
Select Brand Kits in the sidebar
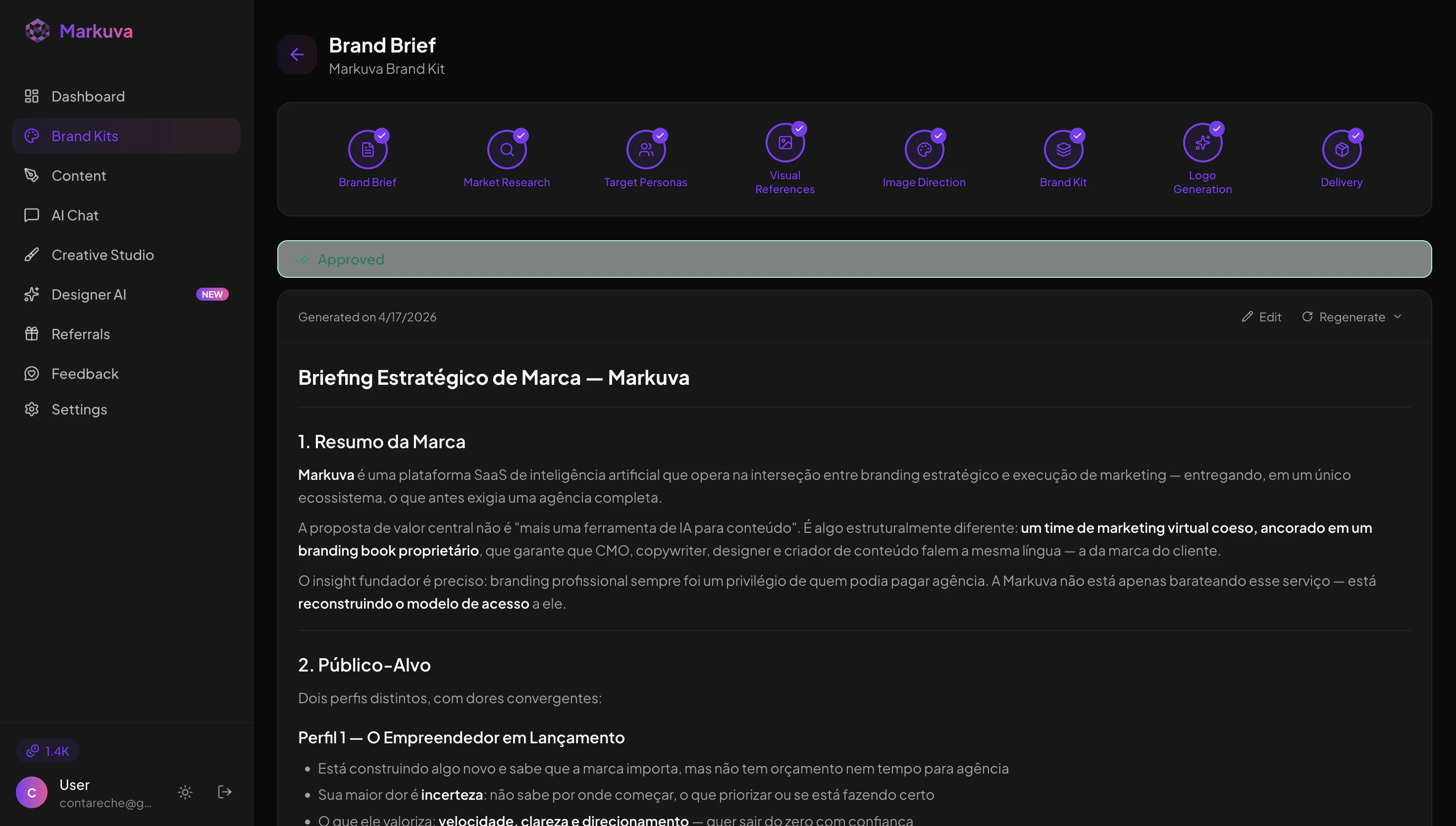pos(126,136)
